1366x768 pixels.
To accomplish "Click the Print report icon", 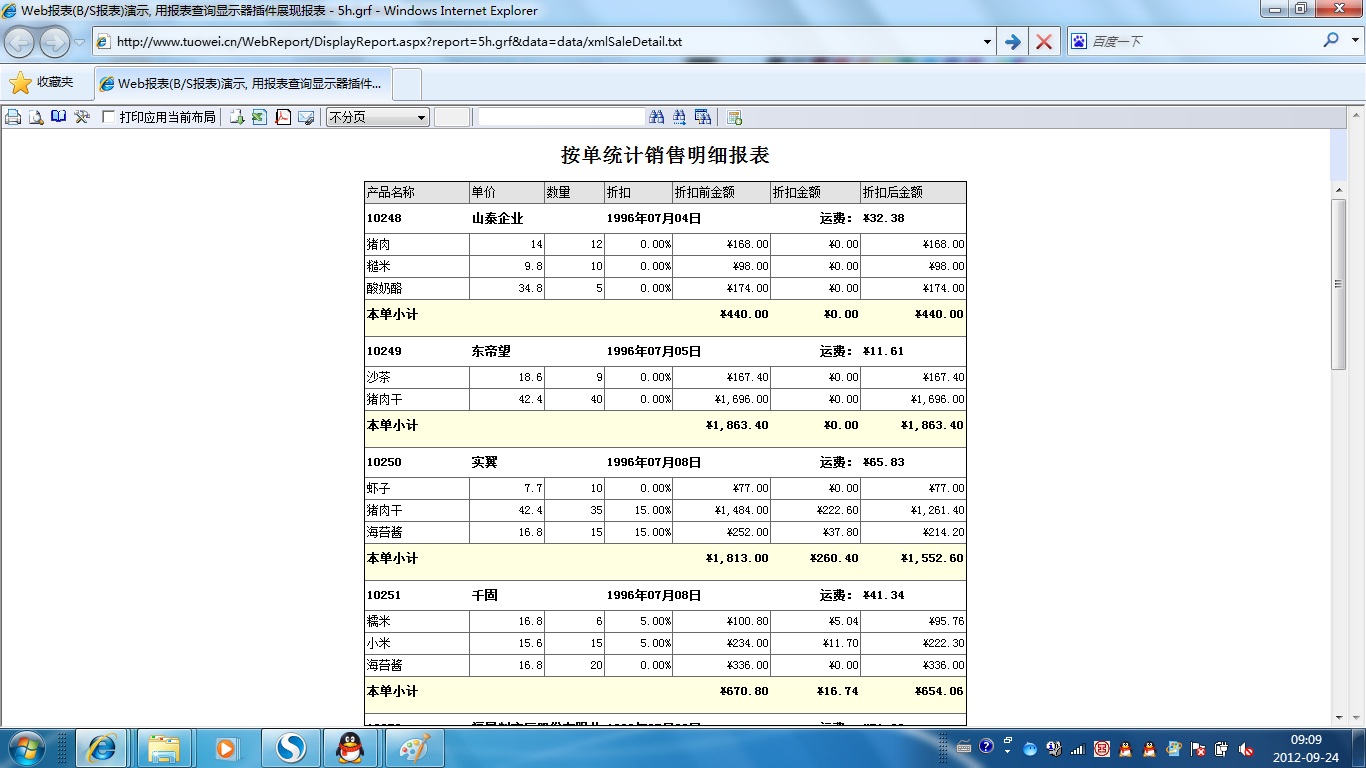I will (x=13, y=117).
